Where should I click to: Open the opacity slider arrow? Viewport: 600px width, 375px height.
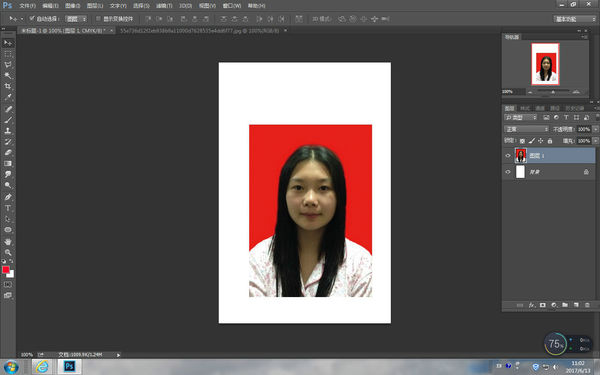[x=595, y=129]
